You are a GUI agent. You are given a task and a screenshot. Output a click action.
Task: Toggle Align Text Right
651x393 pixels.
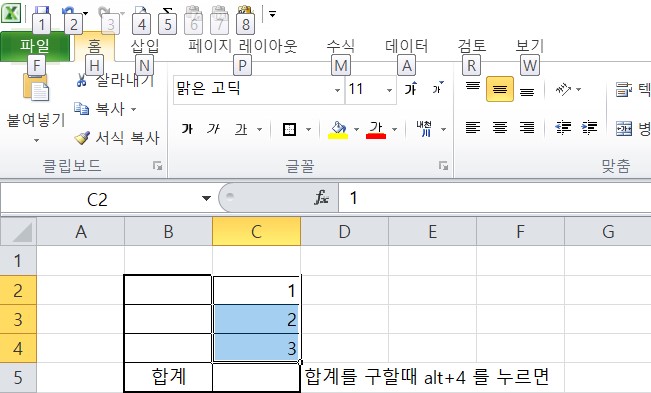pos(527,127)
